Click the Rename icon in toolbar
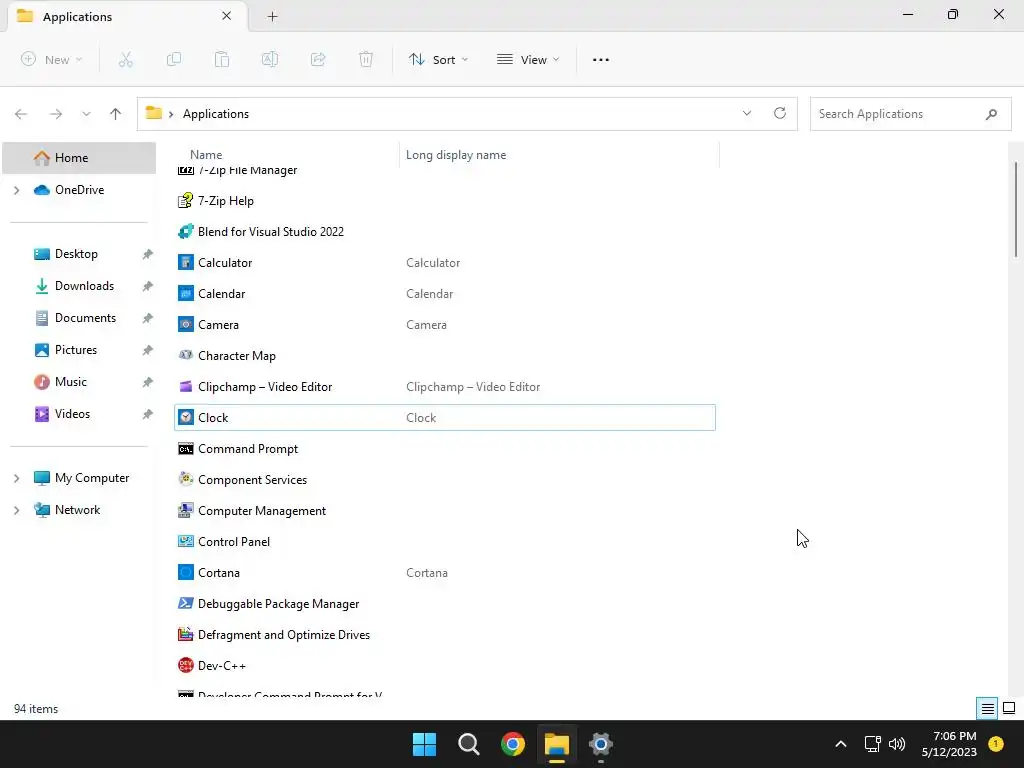This screenshot has width=1024, height=768. (270, 59)
